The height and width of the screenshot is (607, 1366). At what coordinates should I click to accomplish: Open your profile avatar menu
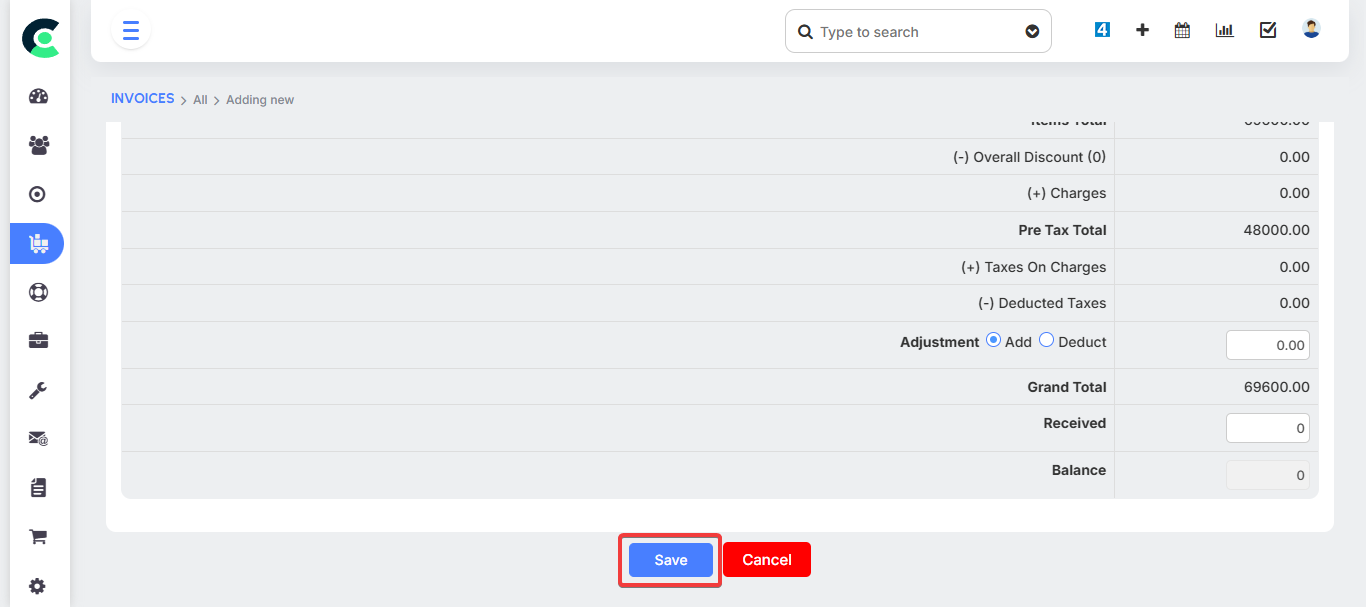1310,28
